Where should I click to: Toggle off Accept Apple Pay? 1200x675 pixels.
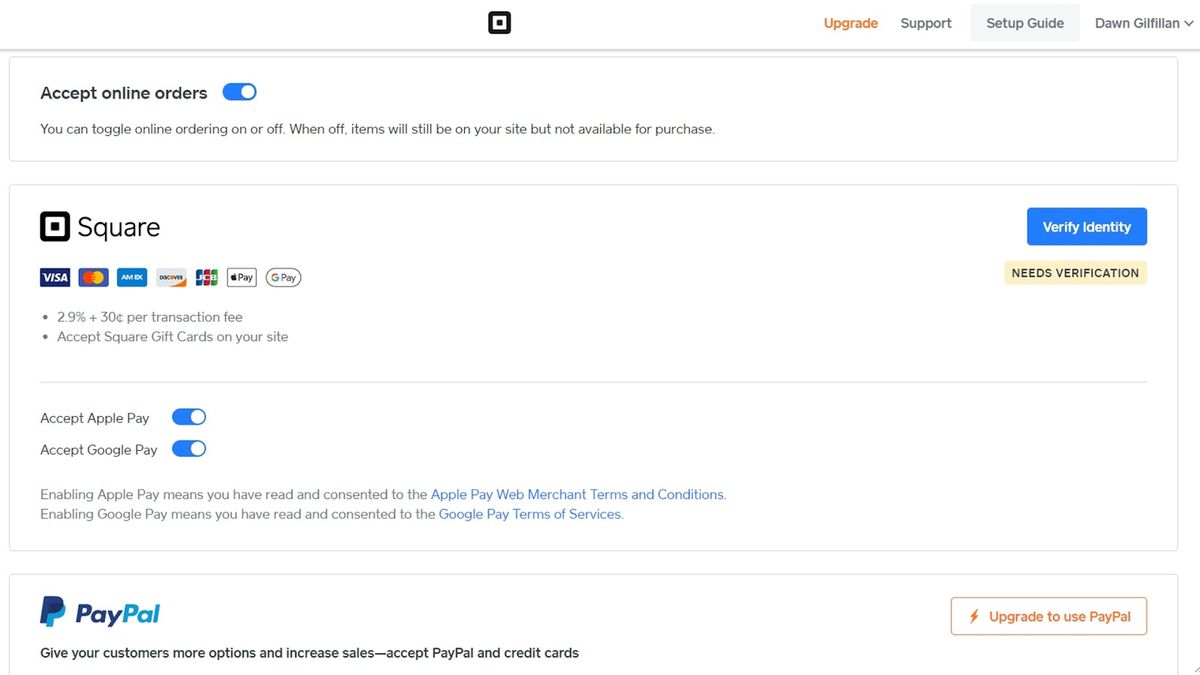click(189, 416)
